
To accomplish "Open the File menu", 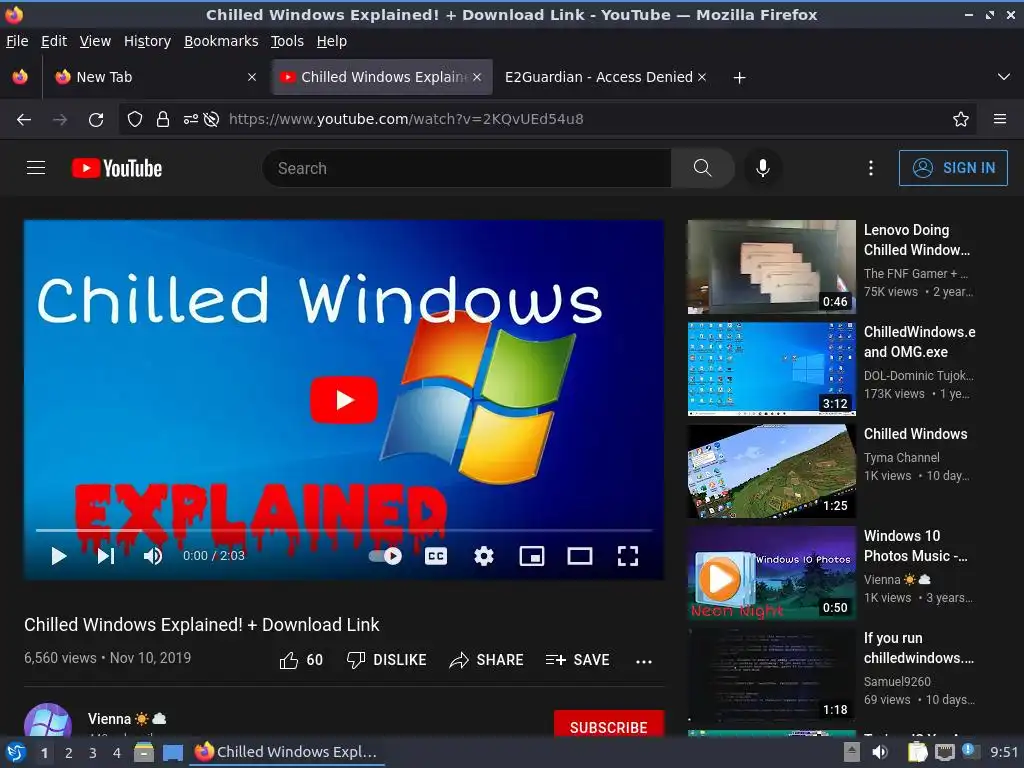I will (x=17, y=41).
